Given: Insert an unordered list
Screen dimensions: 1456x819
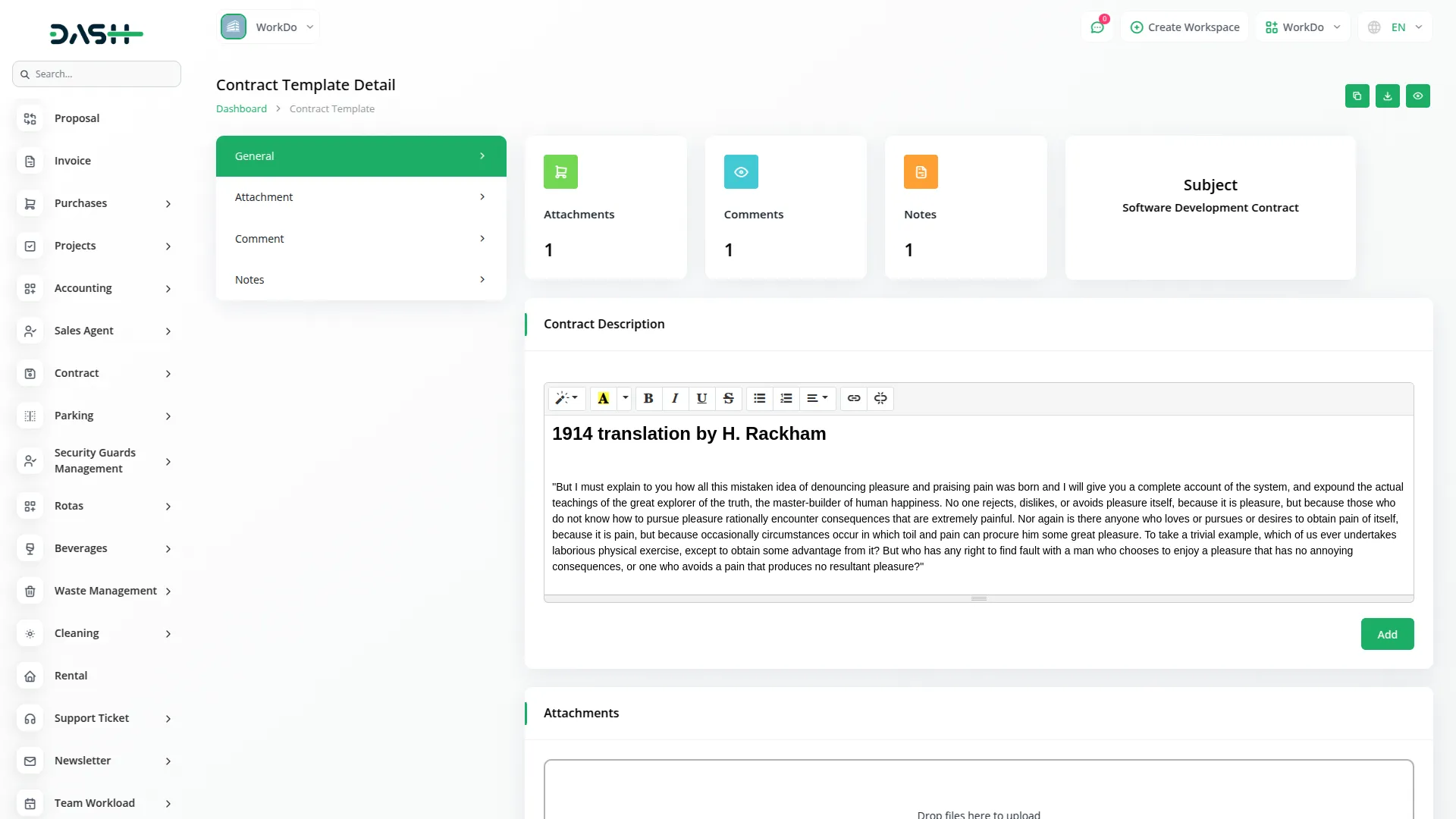Looking at the screenshot, I should (759, 398).
